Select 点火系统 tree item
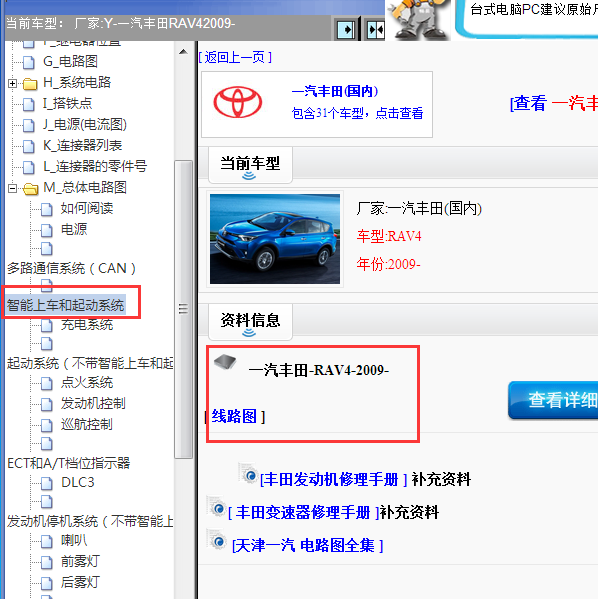The image size is (598, 599). click(x=87, y=382)
